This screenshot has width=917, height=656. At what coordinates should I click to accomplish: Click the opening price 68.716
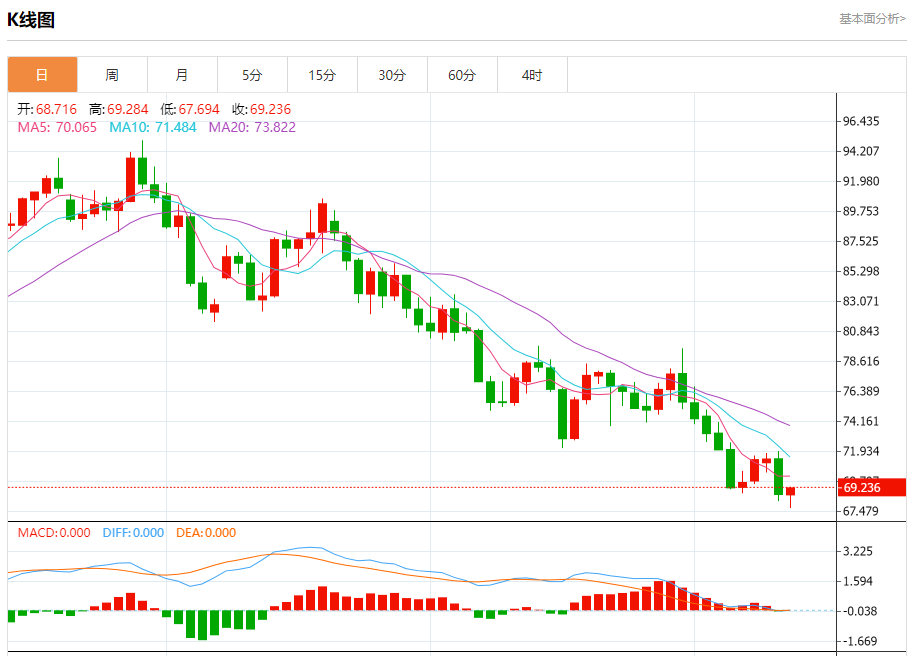56,109
